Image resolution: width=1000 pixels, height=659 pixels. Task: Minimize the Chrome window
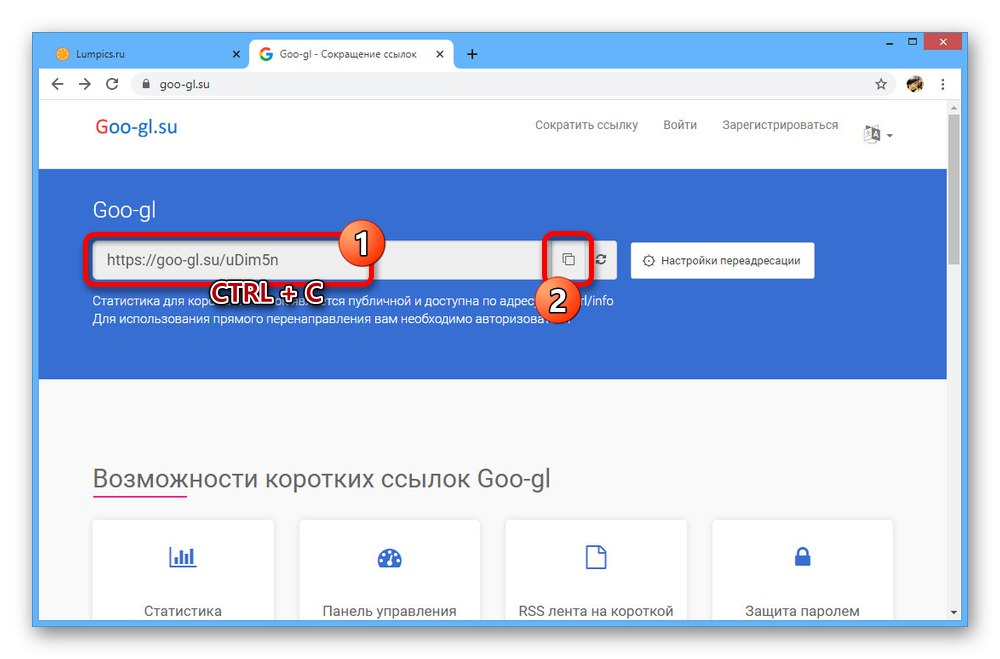[x=889, y=43]
